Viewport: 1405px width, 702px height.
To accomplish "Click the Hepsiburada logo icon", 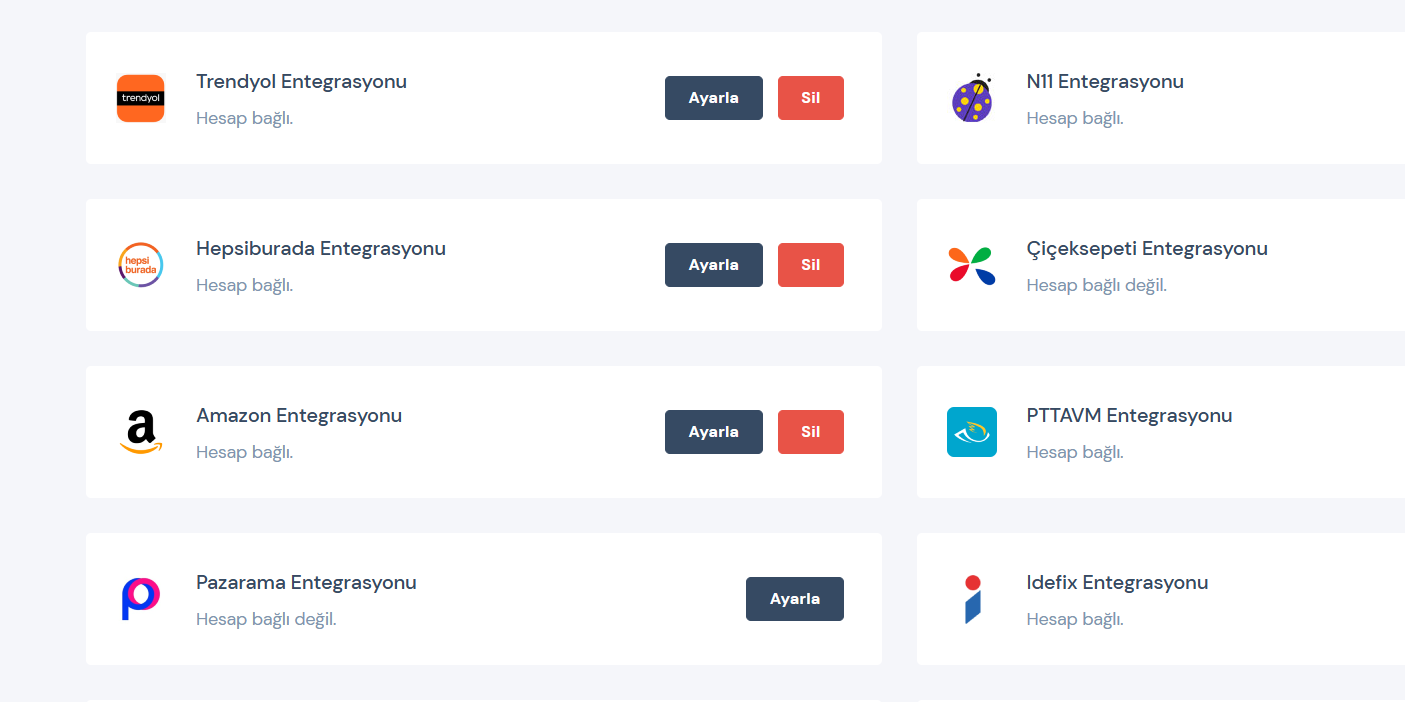I will tap(140, 265).
